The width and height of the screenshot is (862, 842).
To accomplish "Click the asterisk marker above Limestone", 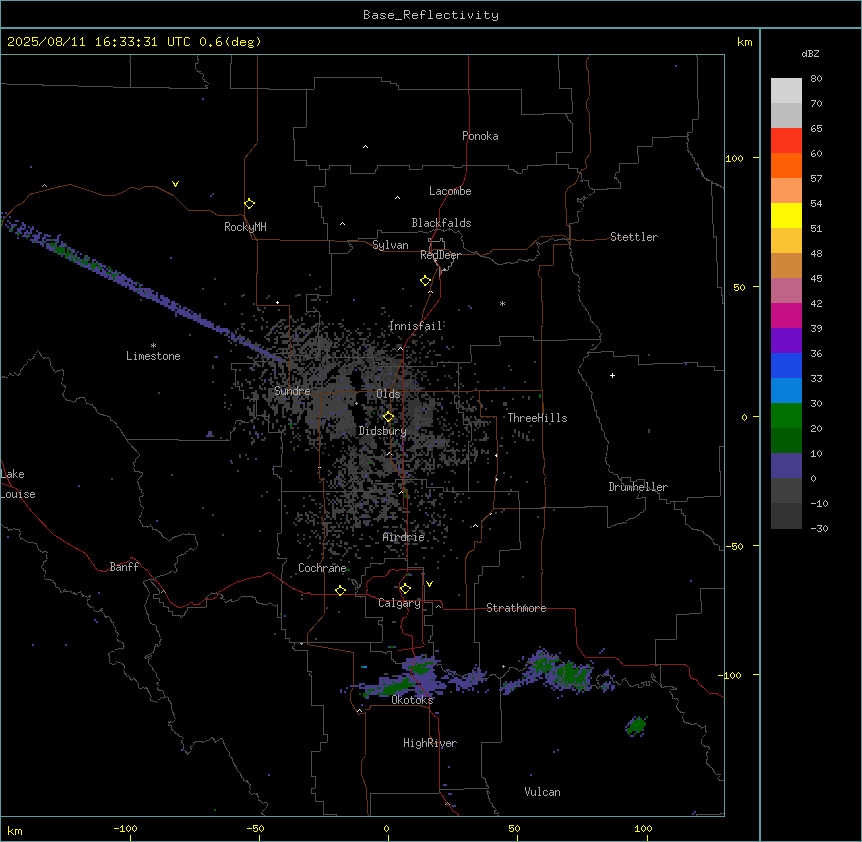I will pyautogui.click(x=153, y=346).
